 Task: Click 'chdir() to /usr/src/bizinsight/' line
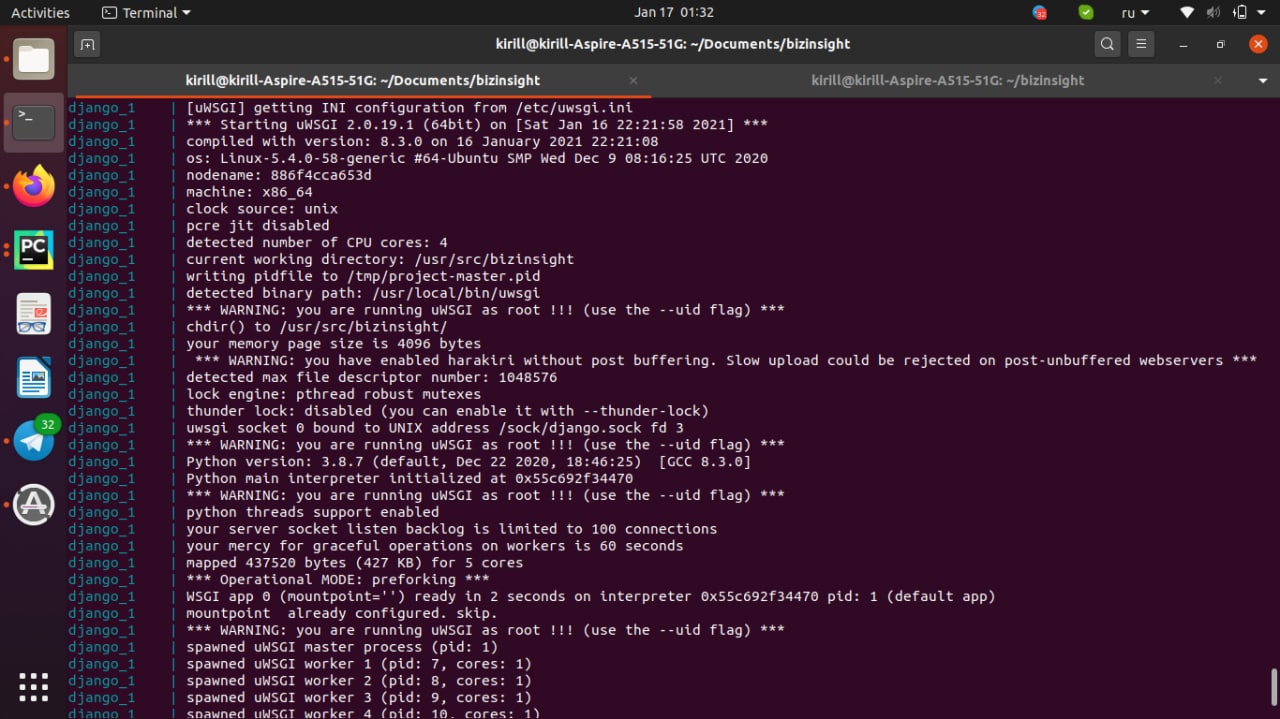[317, 327]
